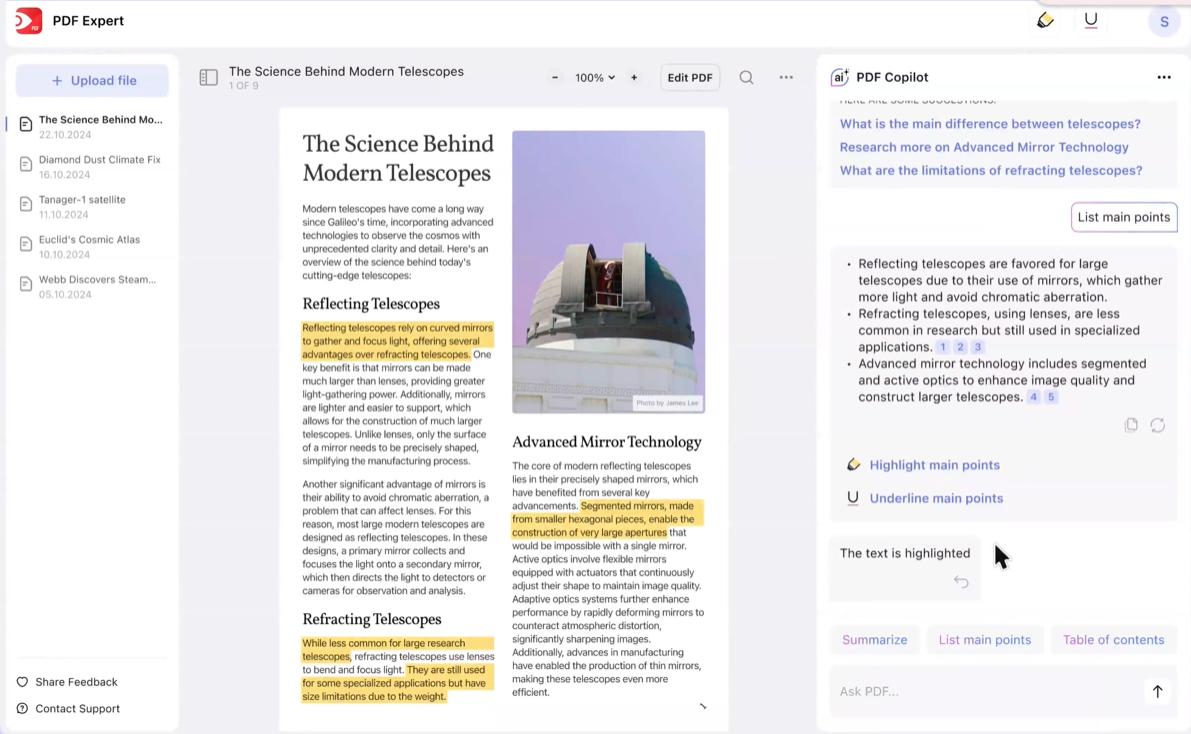The height and width of the screenshot is (734, 1191).
Task: Click the document title in toolbar
Action: click(346, 71)
